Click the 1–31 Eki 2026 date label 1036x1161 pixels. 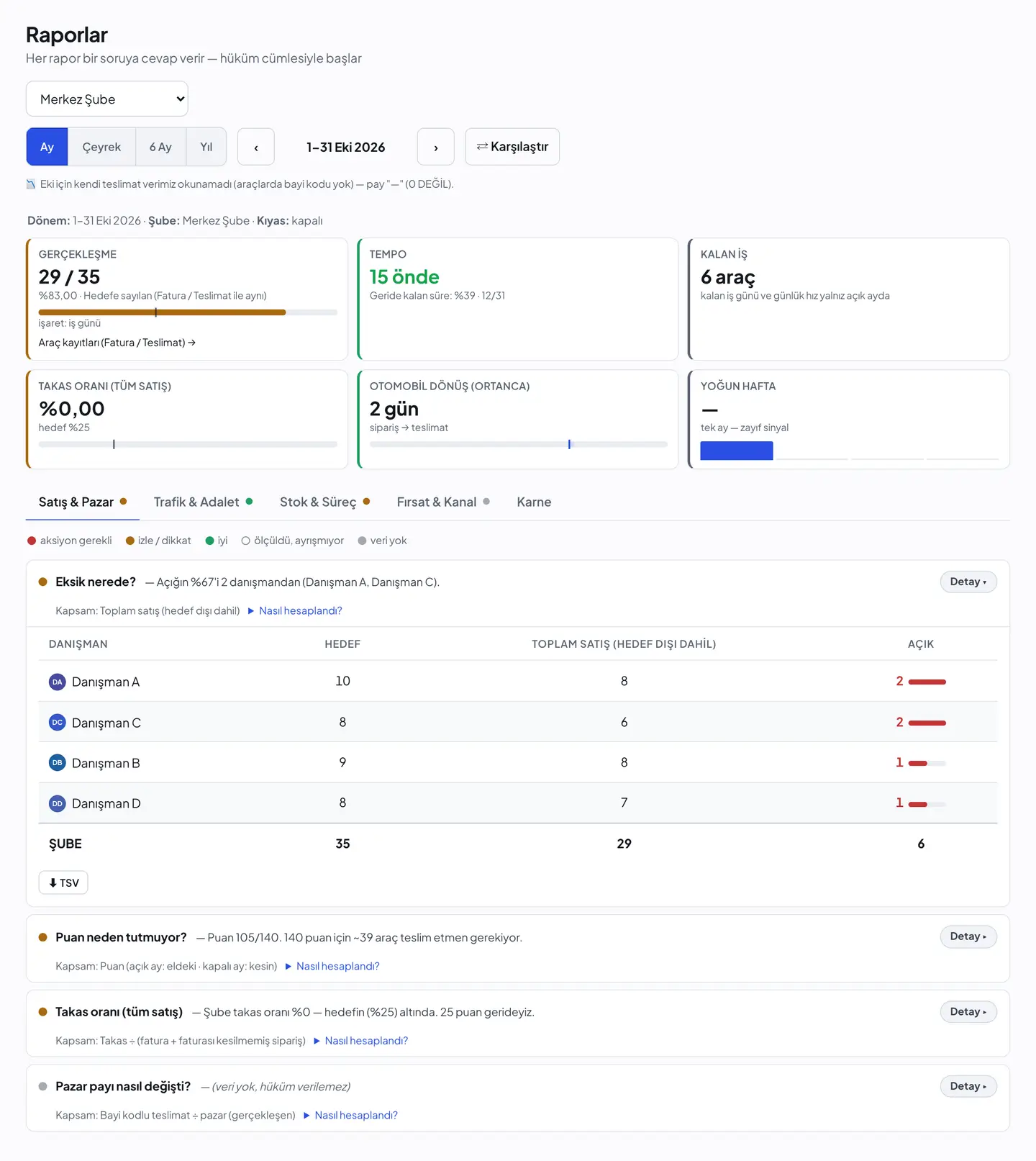[346, 147]
